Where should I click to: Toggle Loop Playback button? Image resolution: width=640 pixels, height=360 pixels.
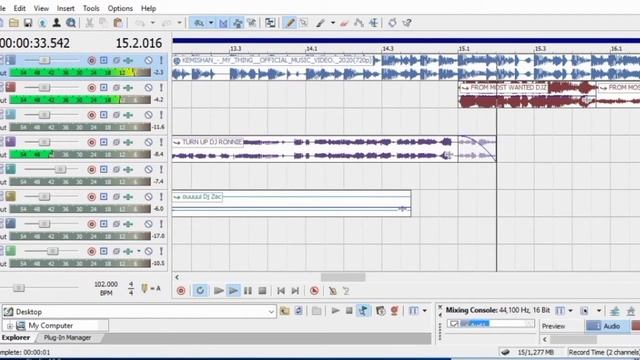200,291
